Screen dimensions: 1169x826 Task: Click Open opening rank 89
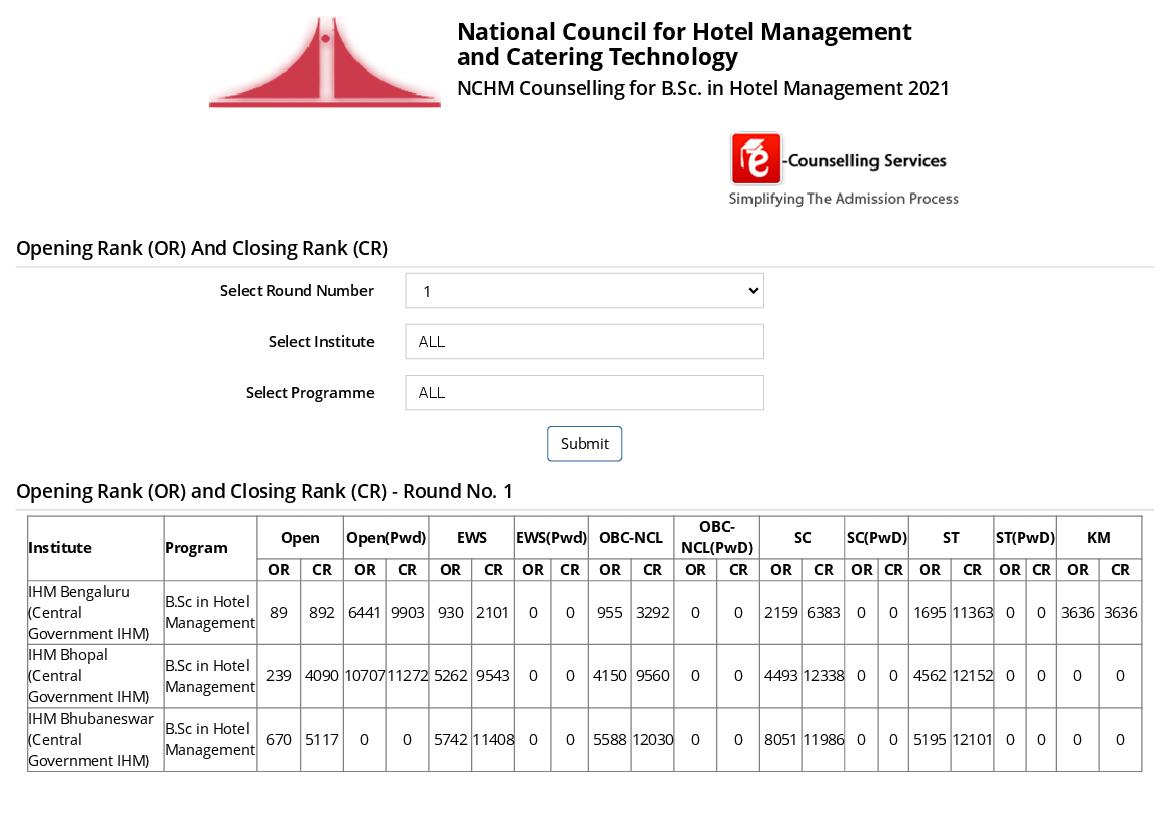tap(279, 613)
